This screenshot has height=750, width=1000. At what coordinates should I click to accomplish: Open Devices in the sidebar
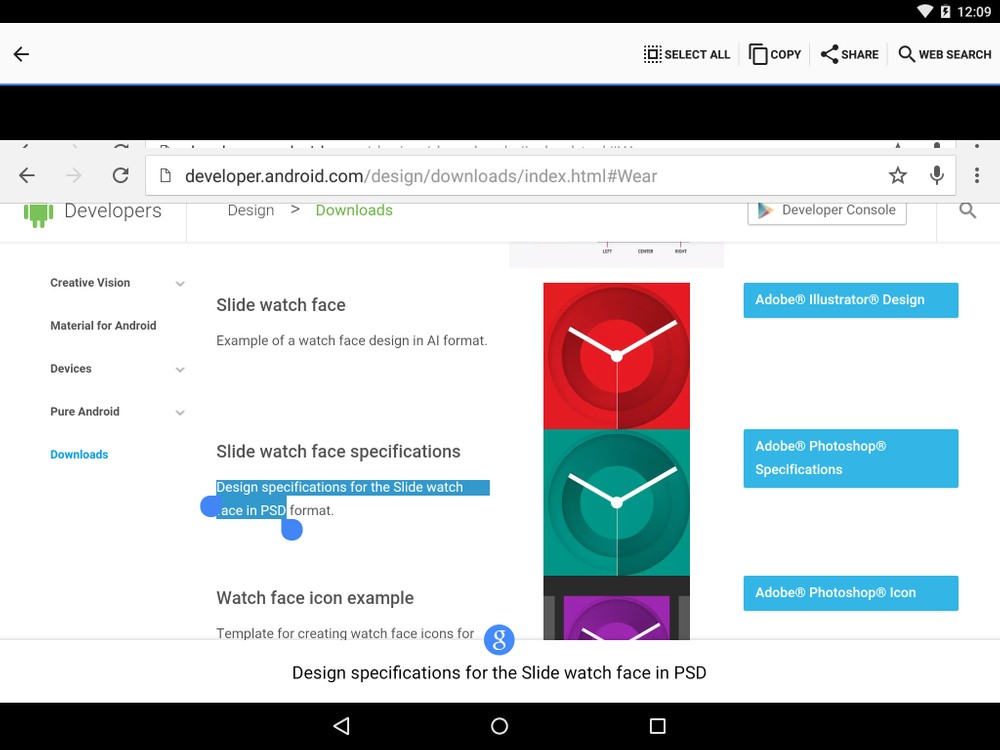[71, 369]
